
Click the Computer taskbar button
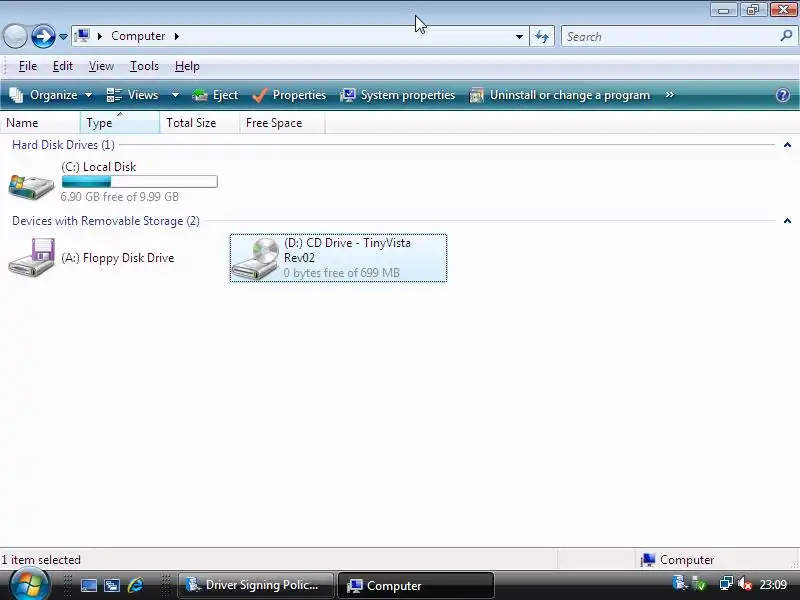click(x=415, y=585)
